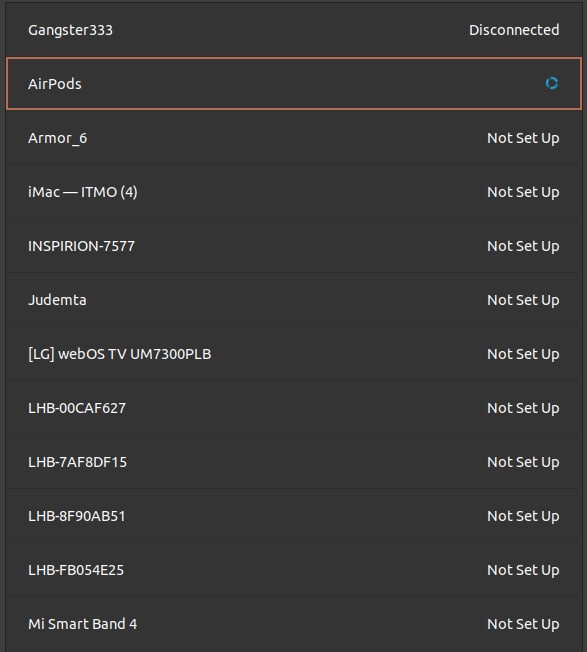Select the LHB-FB054E25 device
Viewport: 587px width, 652px height.
(294, 570)
